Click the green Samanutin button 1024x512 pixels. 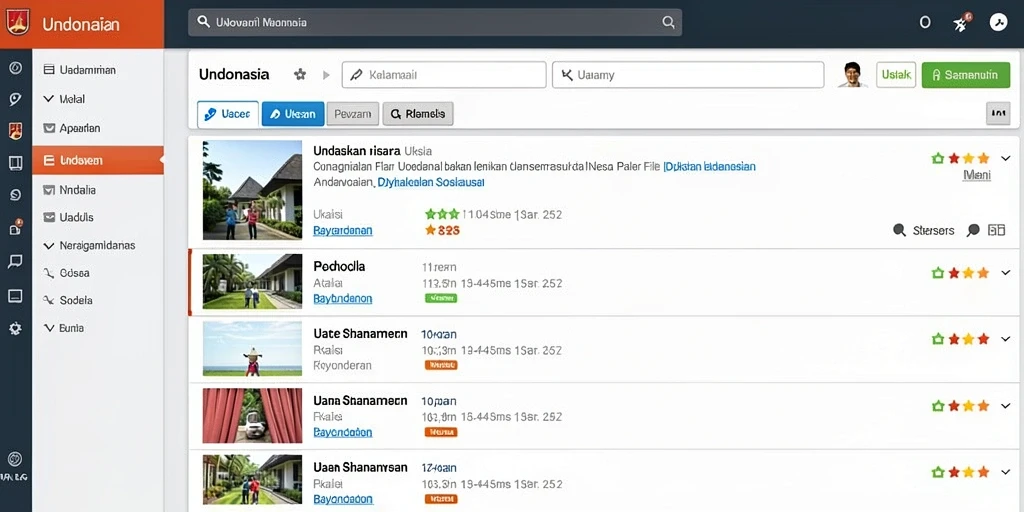click(x=966, y=75)
